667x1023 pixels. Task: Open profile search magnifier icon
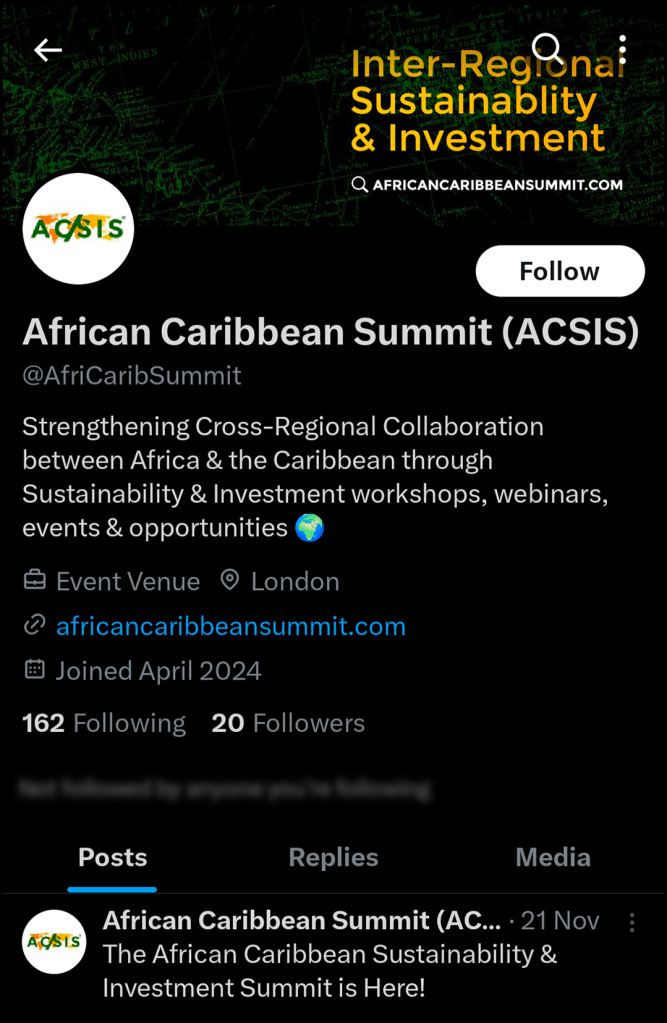pyautogui.click(x=547, y=47)
